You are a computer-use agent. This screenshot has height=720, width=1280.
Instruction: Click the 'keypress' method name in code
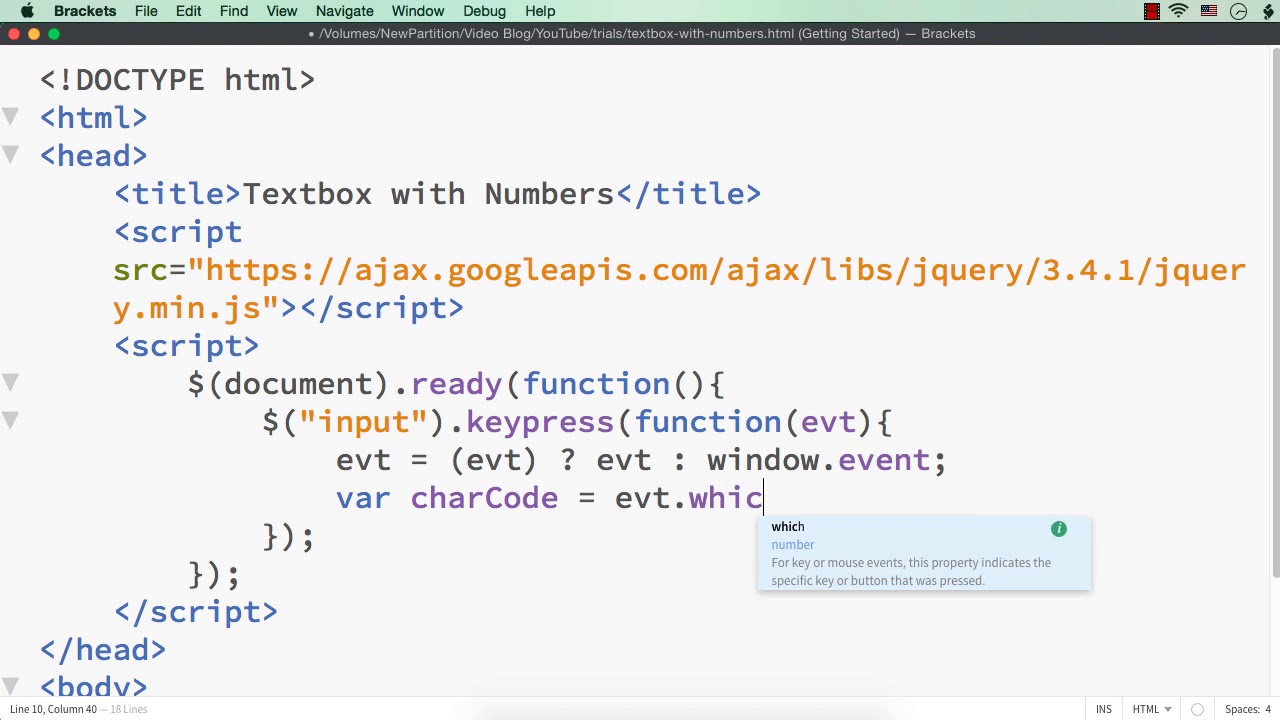point(540,422)
